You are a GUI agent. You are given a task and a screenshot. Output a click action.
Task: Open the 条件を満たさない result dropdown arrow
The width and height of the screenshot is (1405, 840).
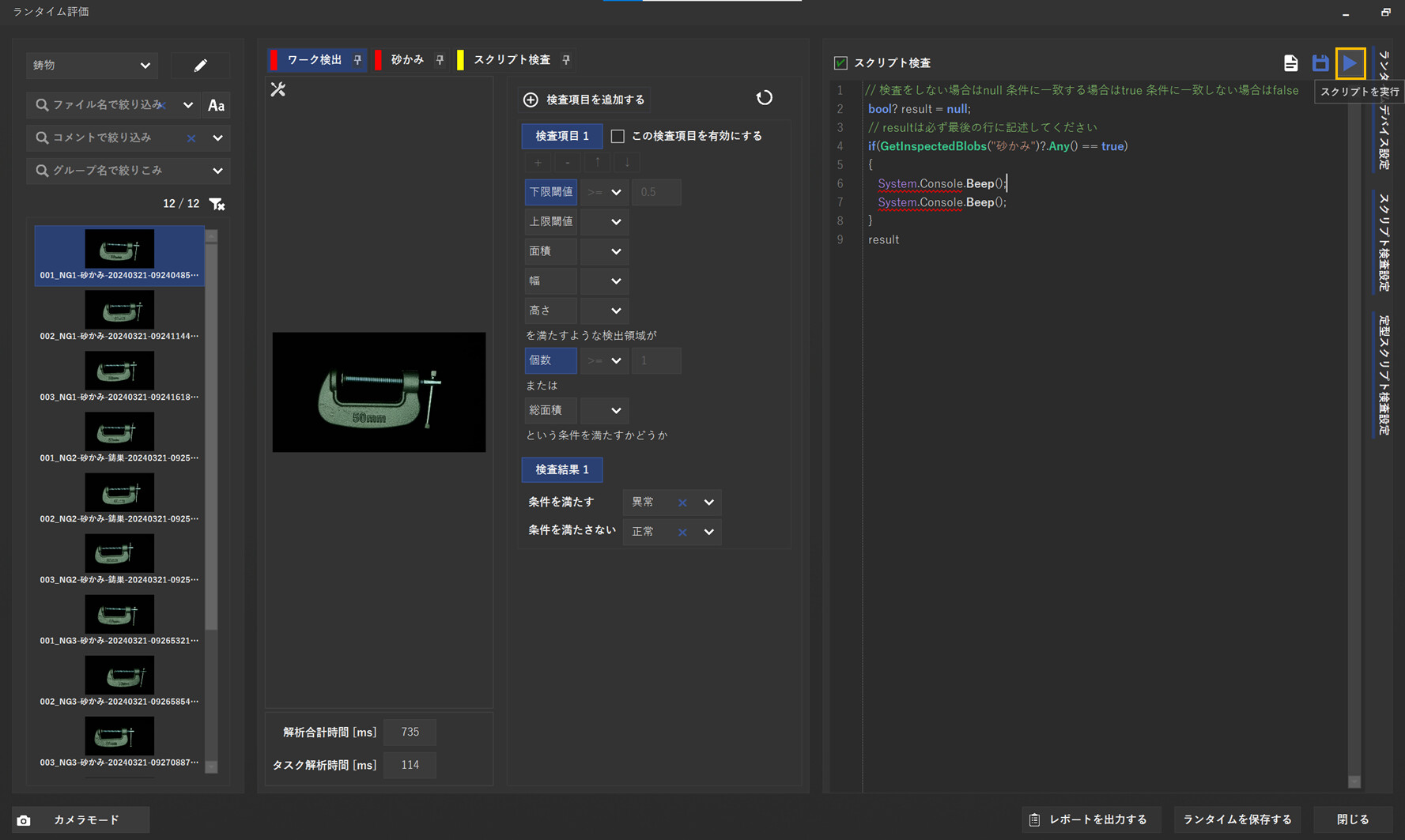[x=708, y=532]
